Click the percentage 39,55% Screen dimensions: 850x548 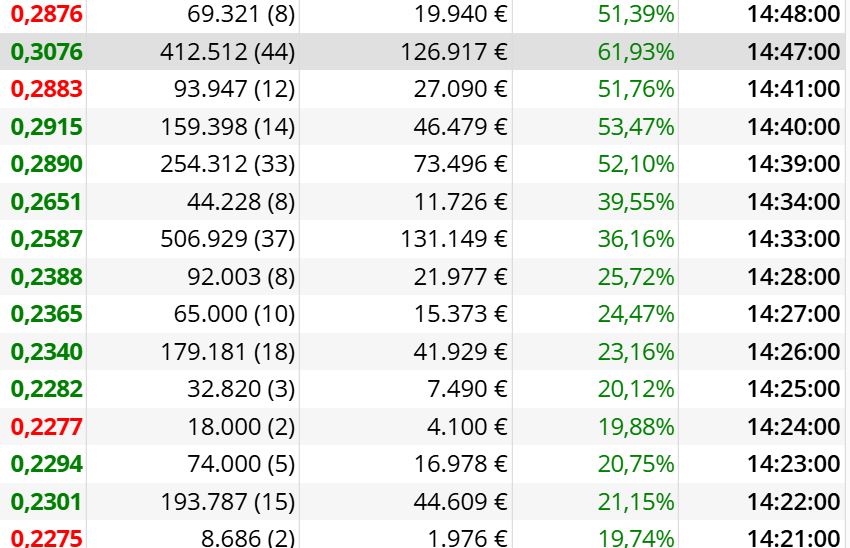point(636,202)
